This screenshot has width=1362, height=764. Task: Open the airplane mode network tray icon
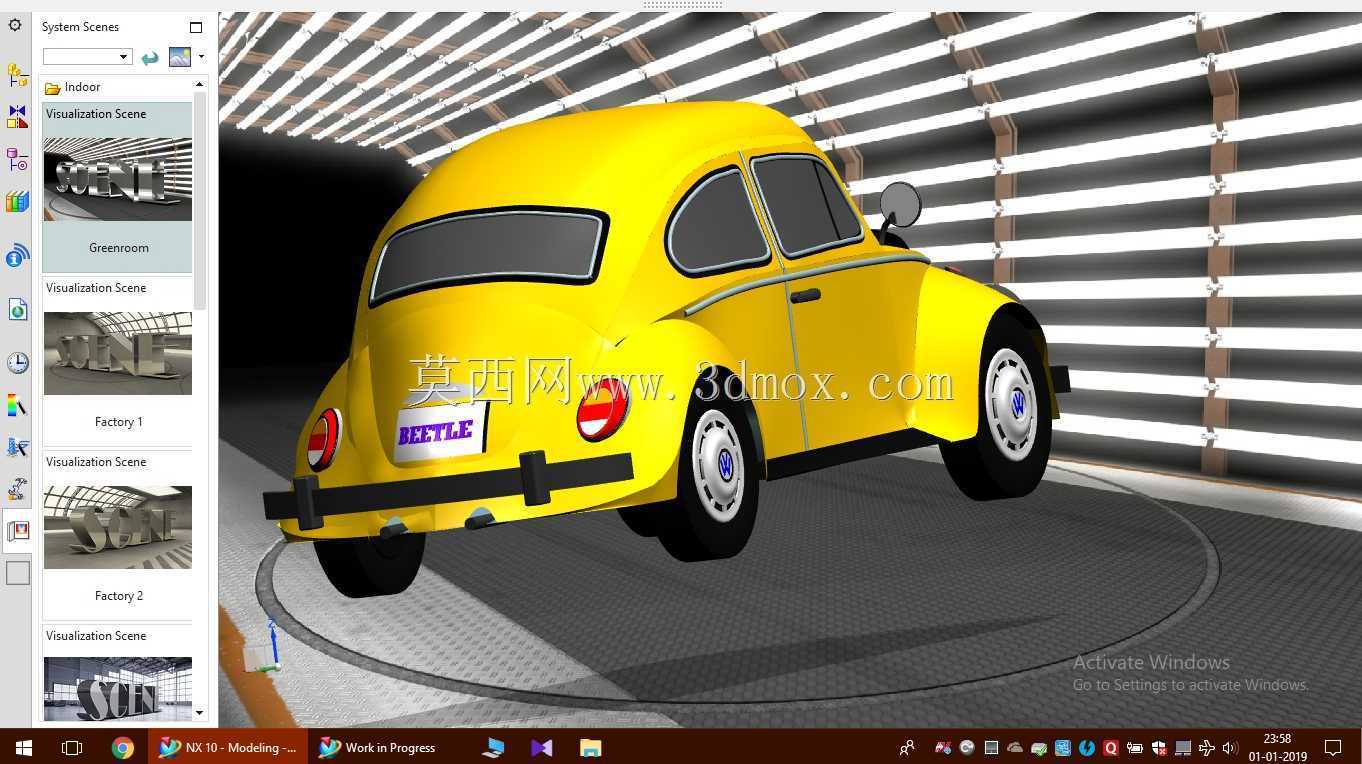pos(1207,747)
